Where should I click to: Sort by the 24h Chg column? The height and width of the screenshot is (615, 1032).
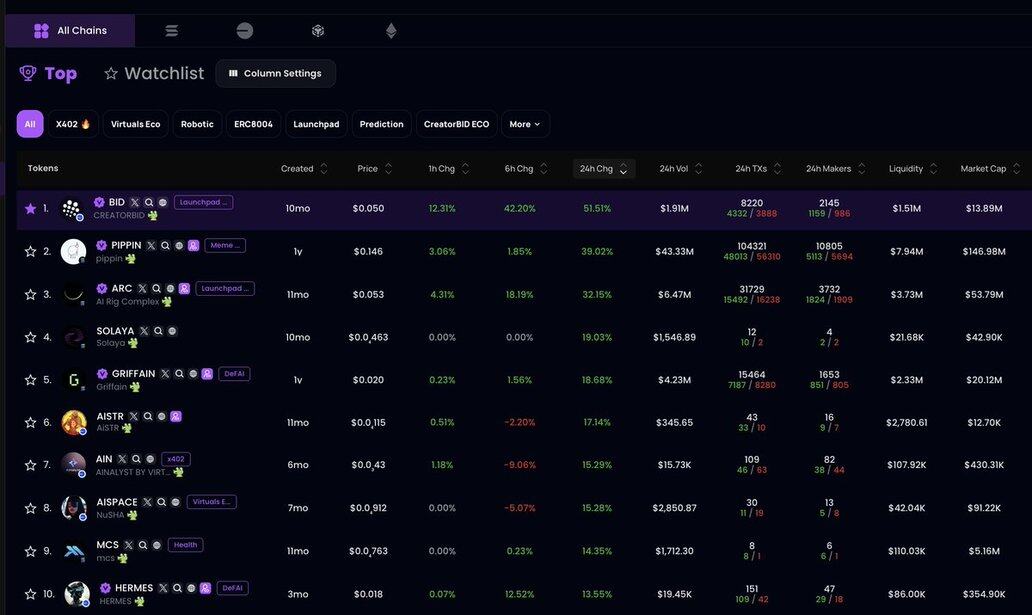(x=604, y=169)
